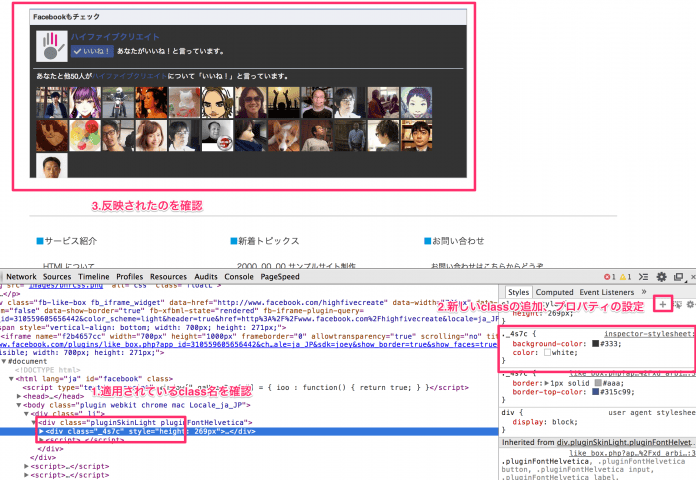Screen dimensions: 696x480
Task: Open the Styles pane gear options
Action: [x=690, y=304]
